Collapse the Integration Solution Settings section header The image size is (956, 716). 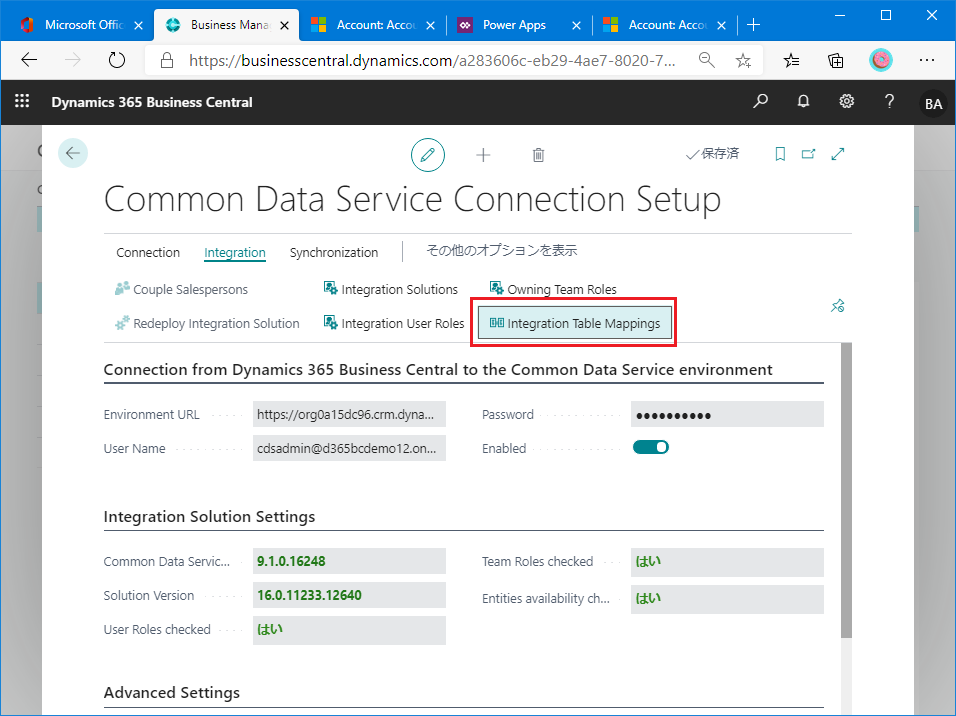pos(209,517)
